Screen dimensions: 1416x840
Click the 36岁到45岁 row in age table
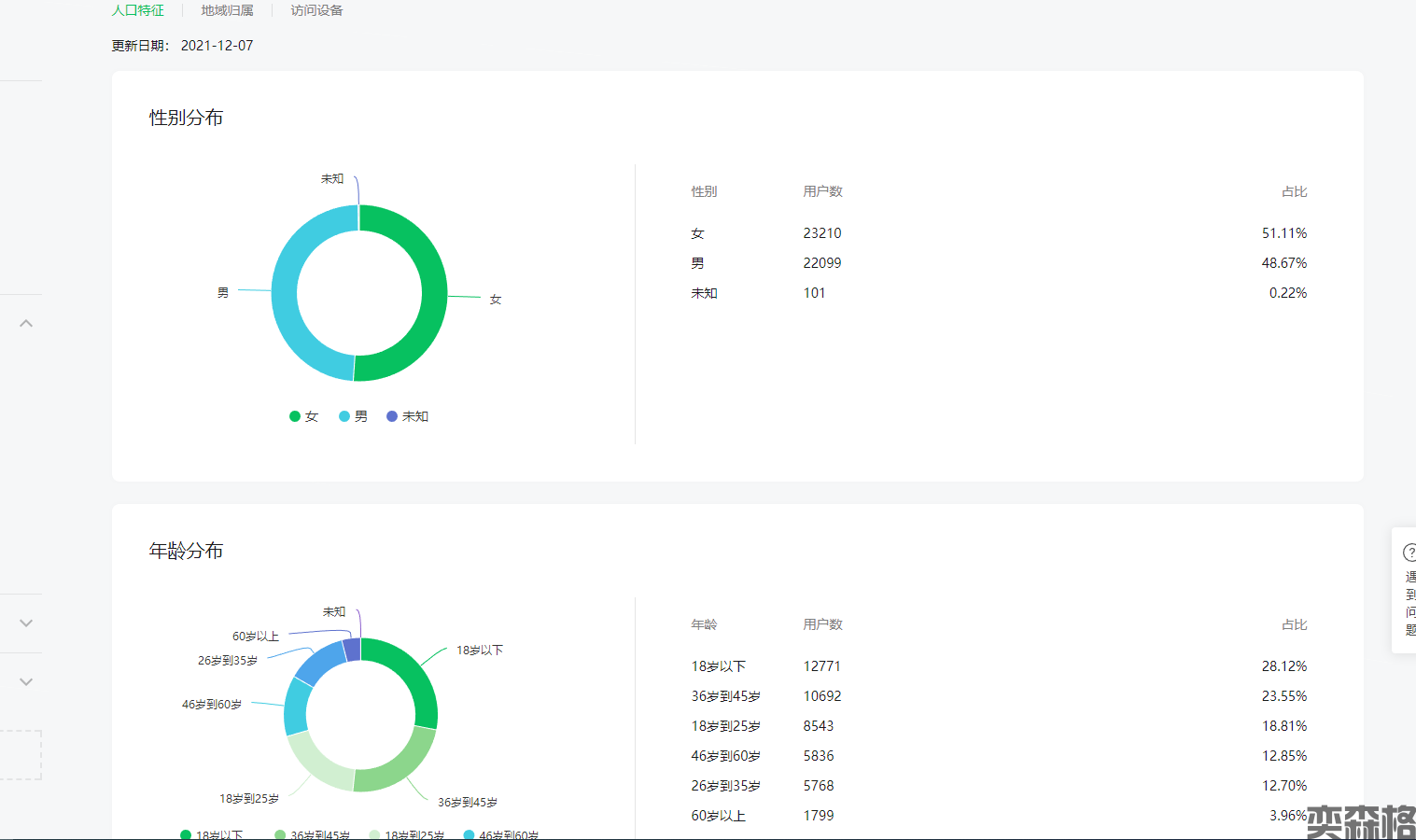999,696
